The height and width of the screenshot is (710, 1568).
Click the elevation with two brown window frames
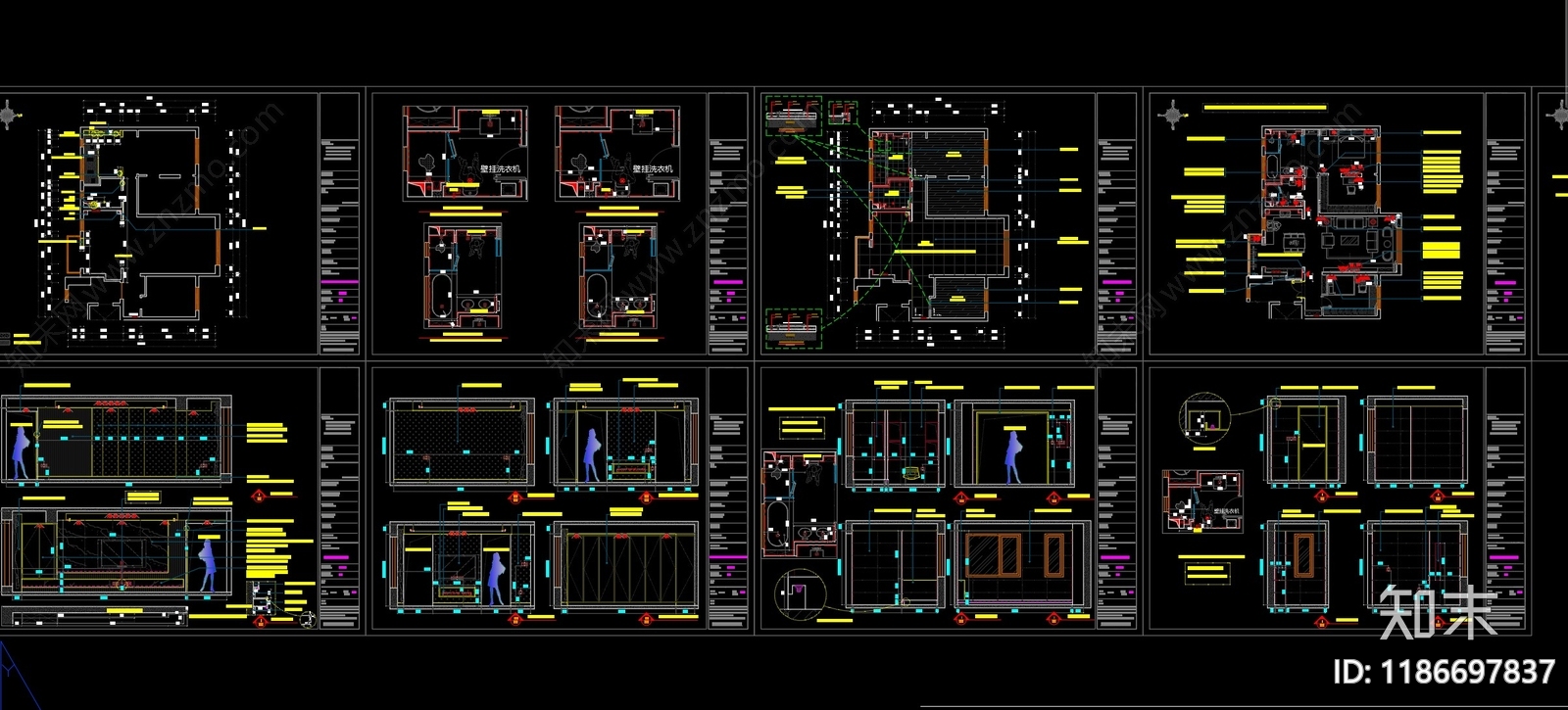pos(1020,565)
